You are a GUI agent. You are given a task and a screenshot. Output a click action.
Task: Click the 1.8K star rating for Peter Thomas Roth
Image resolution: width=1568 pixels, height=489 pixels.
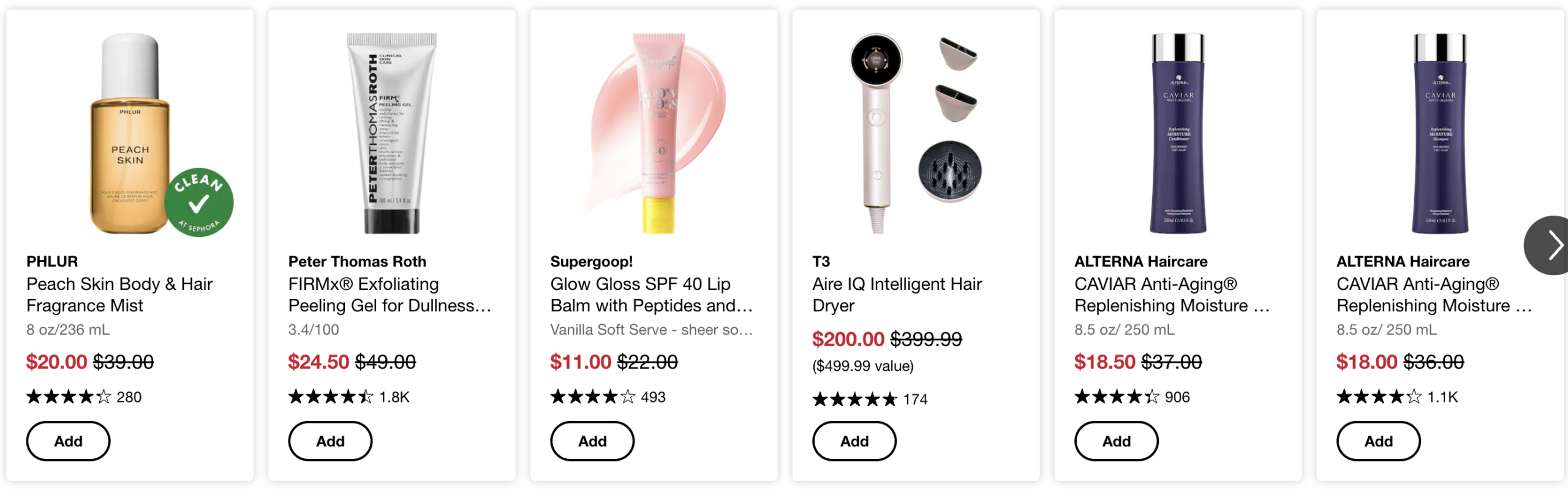[349, 397]
